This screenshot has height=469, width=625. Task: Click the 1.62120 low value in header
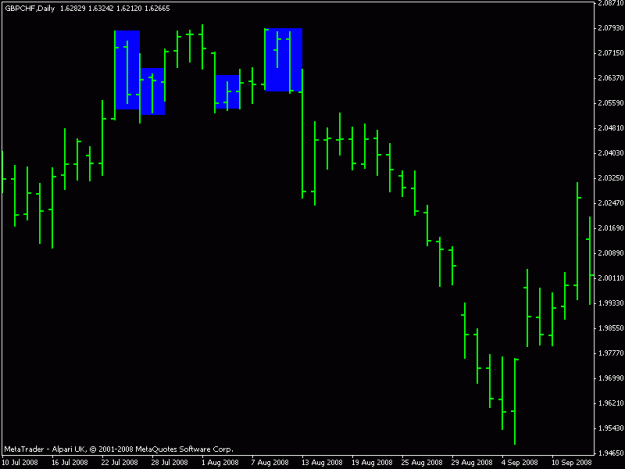129,8
